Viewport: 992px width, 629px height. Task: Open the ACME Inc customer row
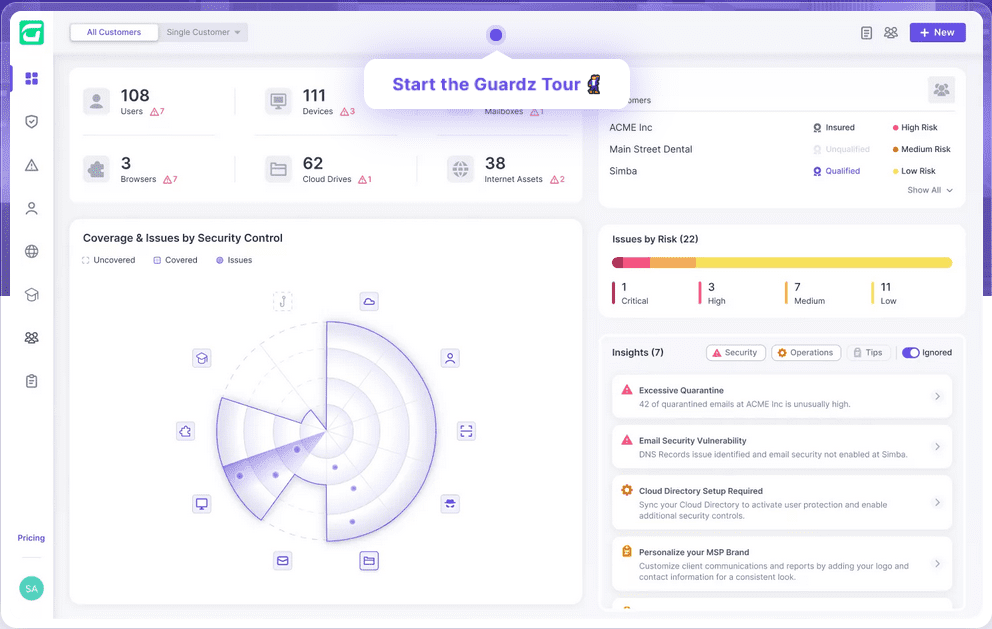click(781, 127)
